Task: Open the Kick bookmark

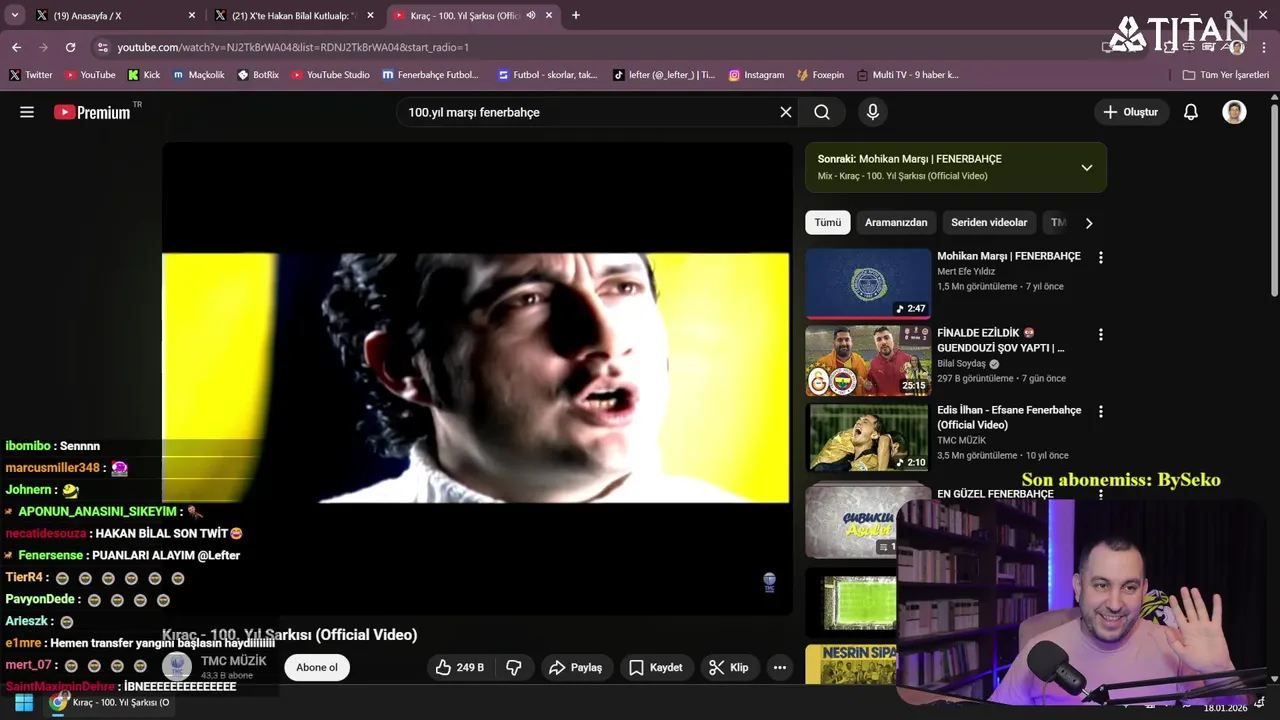Action: (144, 75)
